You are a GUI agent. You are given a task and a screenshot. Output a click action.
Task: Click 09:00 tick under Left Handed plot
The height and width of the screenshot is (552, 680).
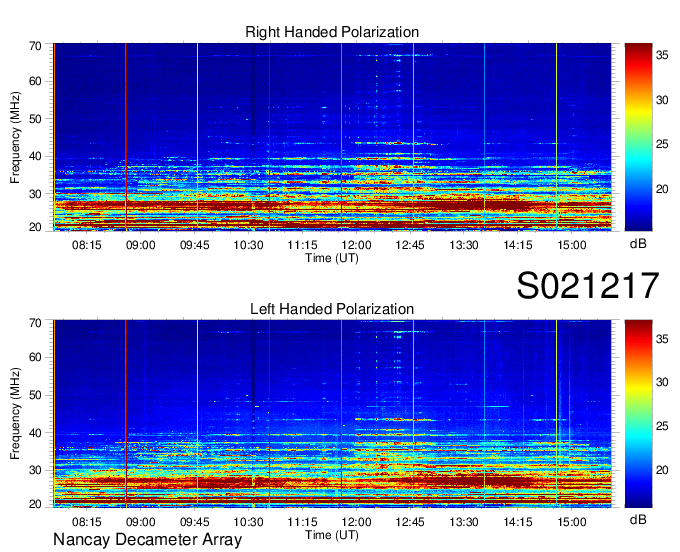tap(141, 522)
